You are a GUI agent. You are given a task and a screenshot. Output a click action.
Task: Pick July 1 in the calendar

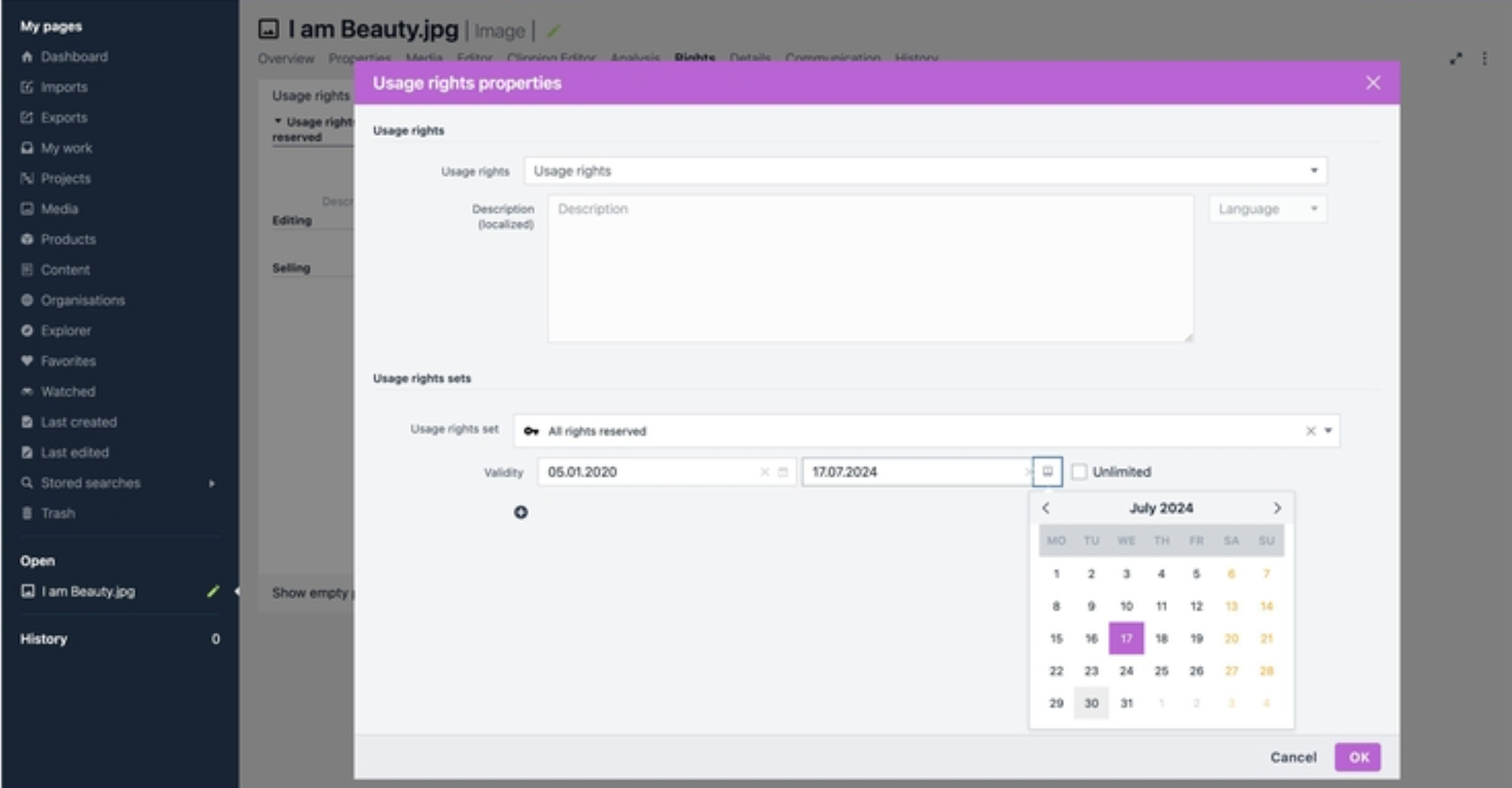[1056, 574]
